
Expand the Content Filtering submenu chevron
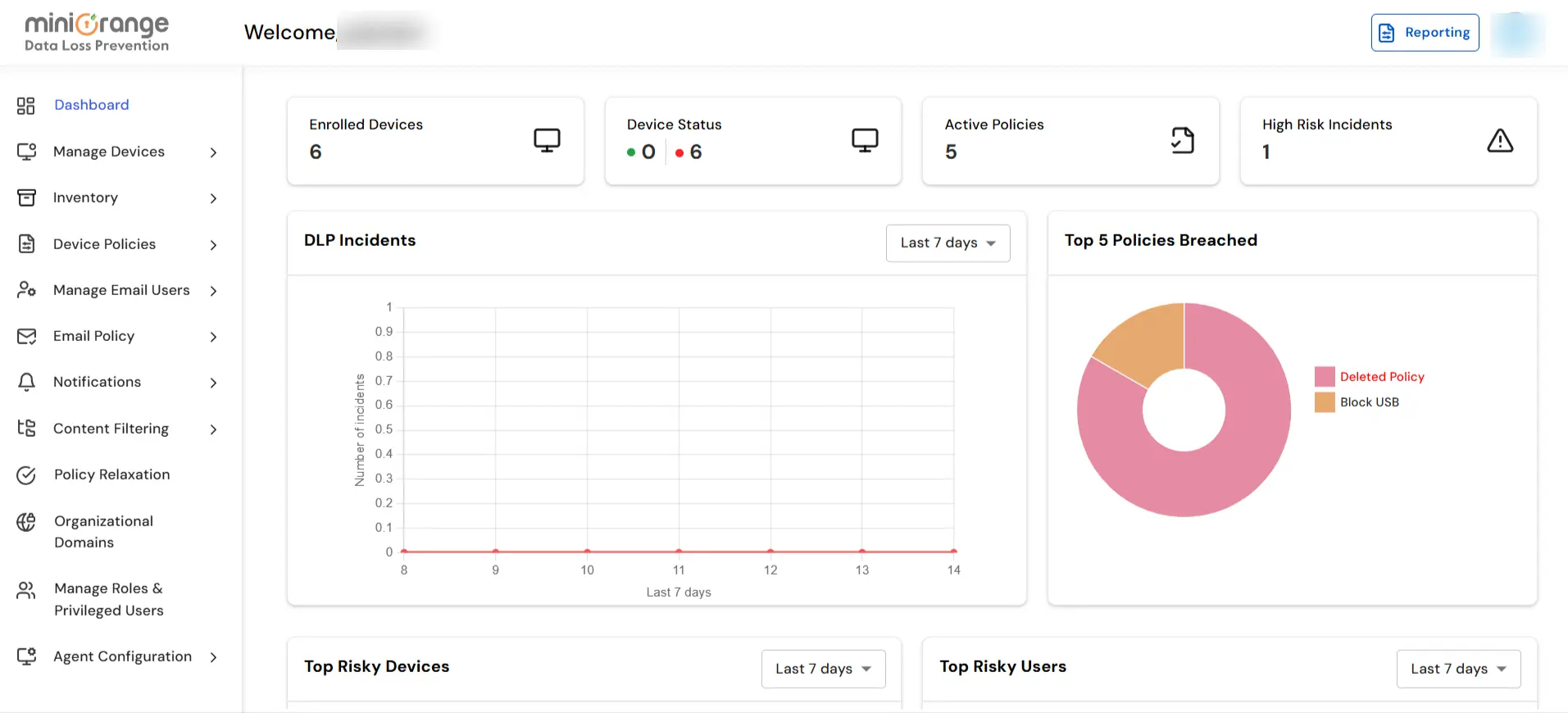pos(213,429)
